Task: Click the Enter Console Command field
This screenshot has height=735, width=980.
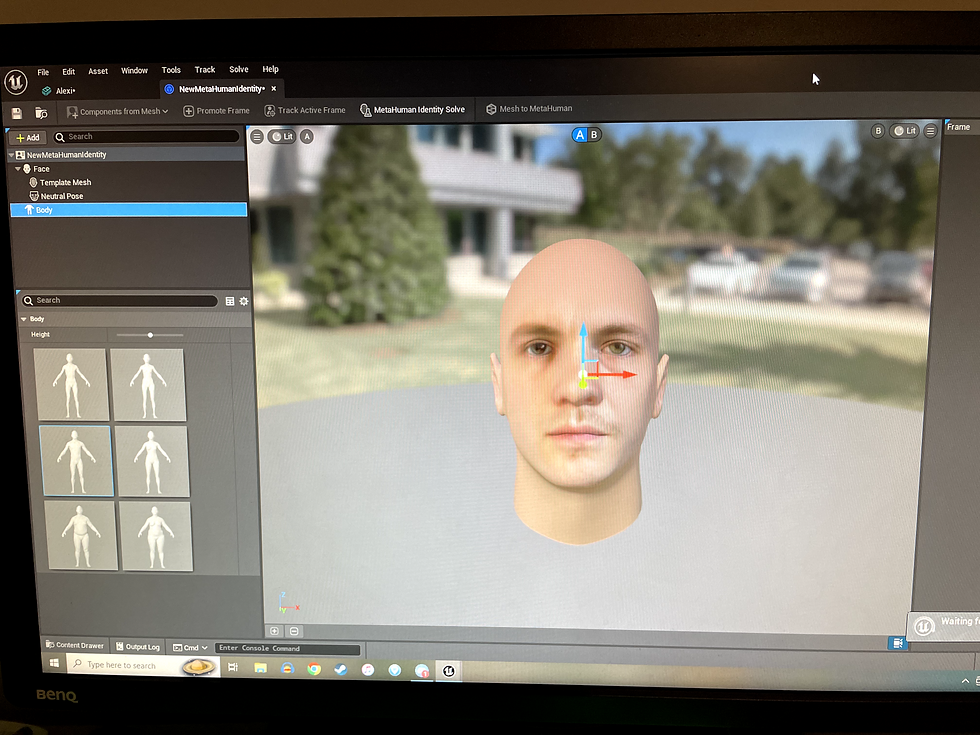Action: click(x=288, y=648)
